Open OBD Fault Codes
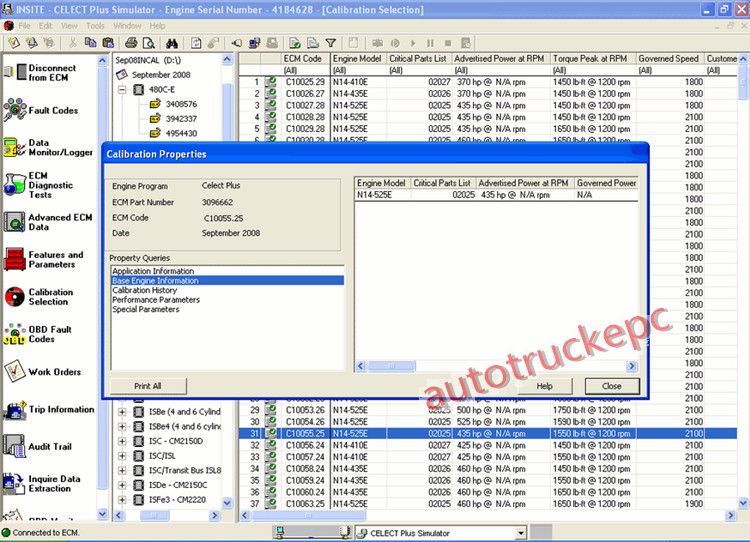Image resolution: width=750 pixels, height=542 pixels. (x=38, y=334)
